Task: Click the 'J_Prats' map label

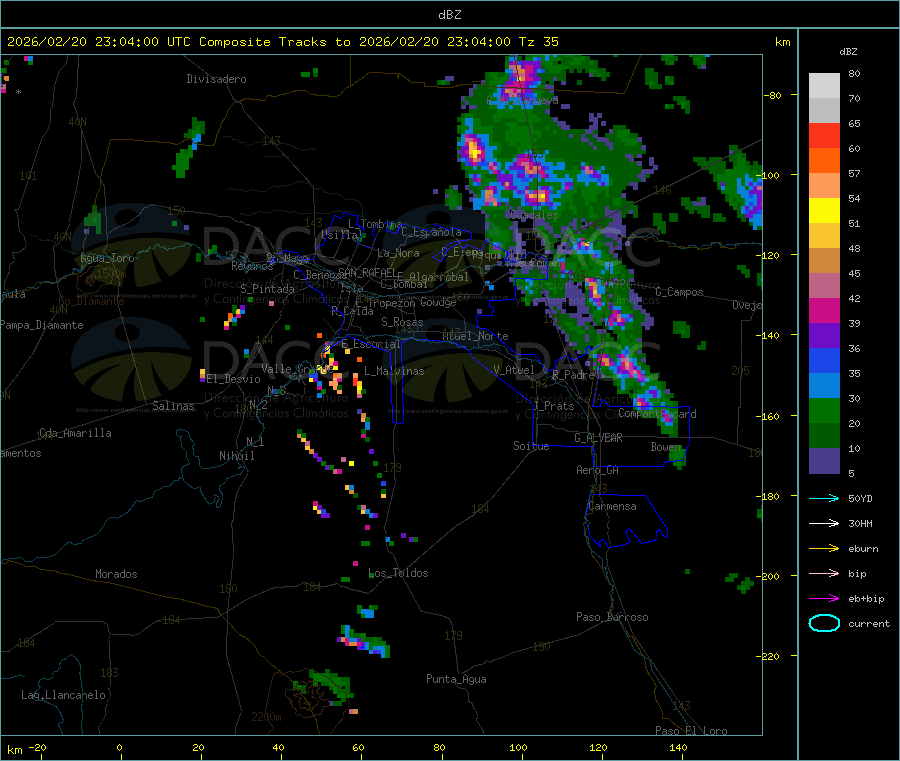Action: 554,406
